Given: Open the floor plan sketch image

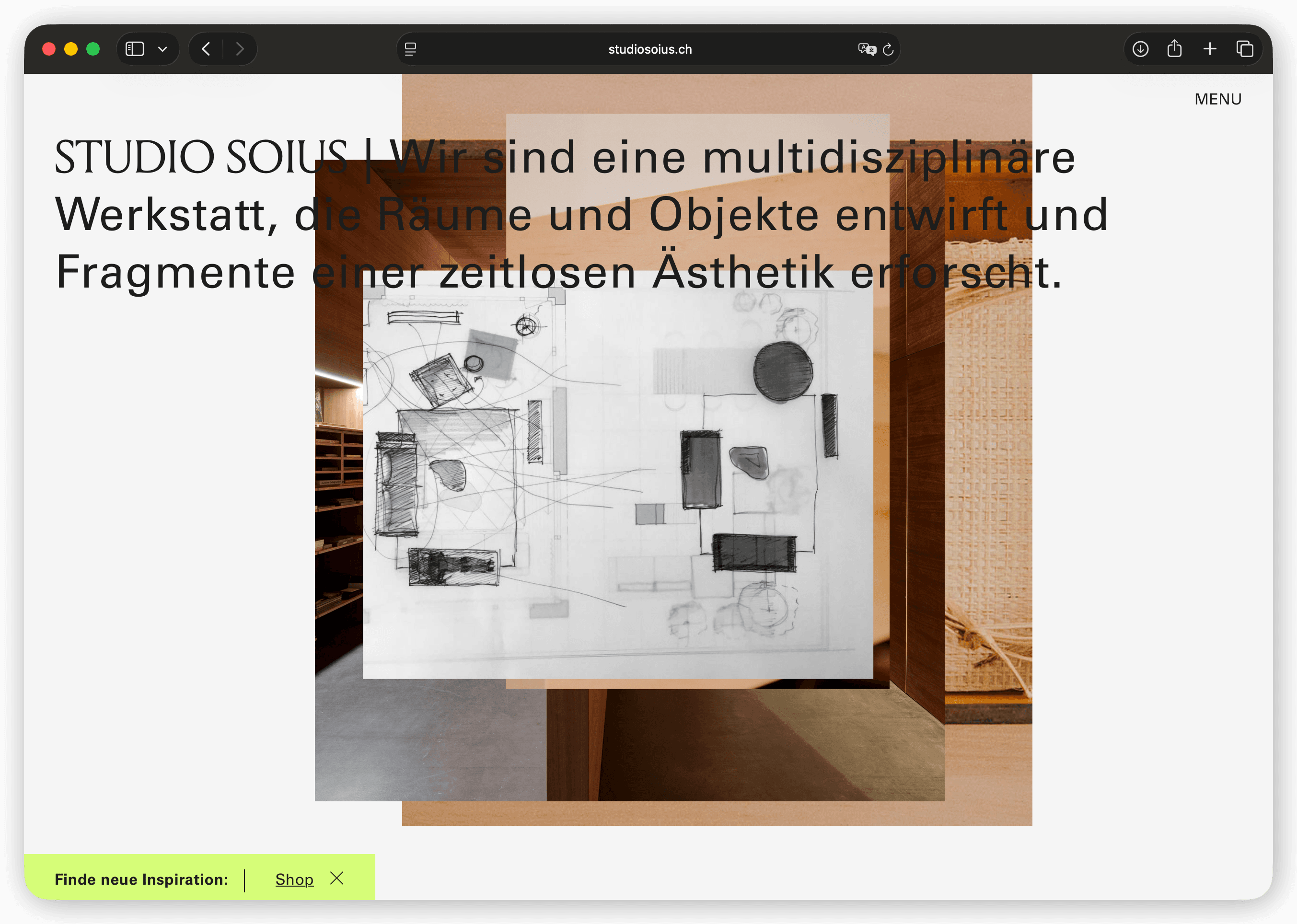Looking at the screenshot, I should tap(618, 475).
